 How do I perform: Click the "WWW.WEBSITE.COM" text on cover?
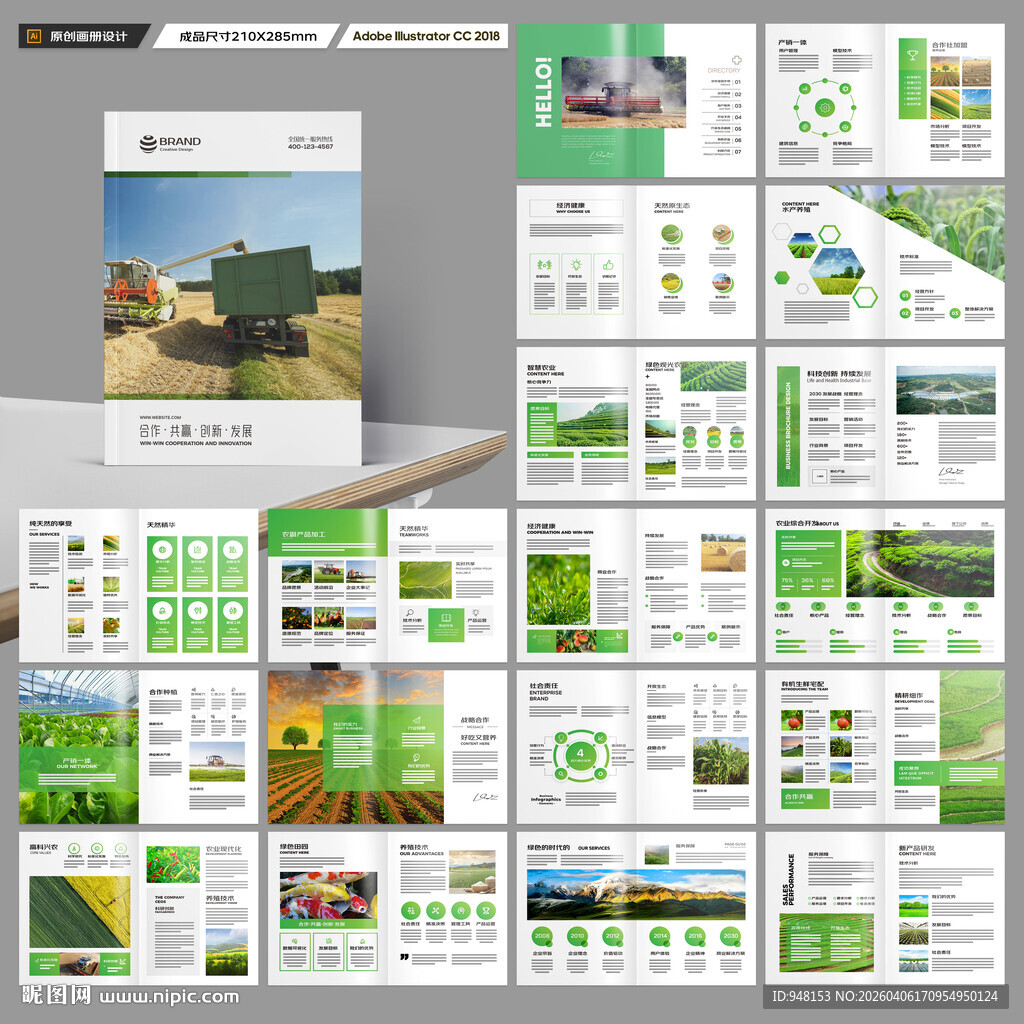point(160,417)
